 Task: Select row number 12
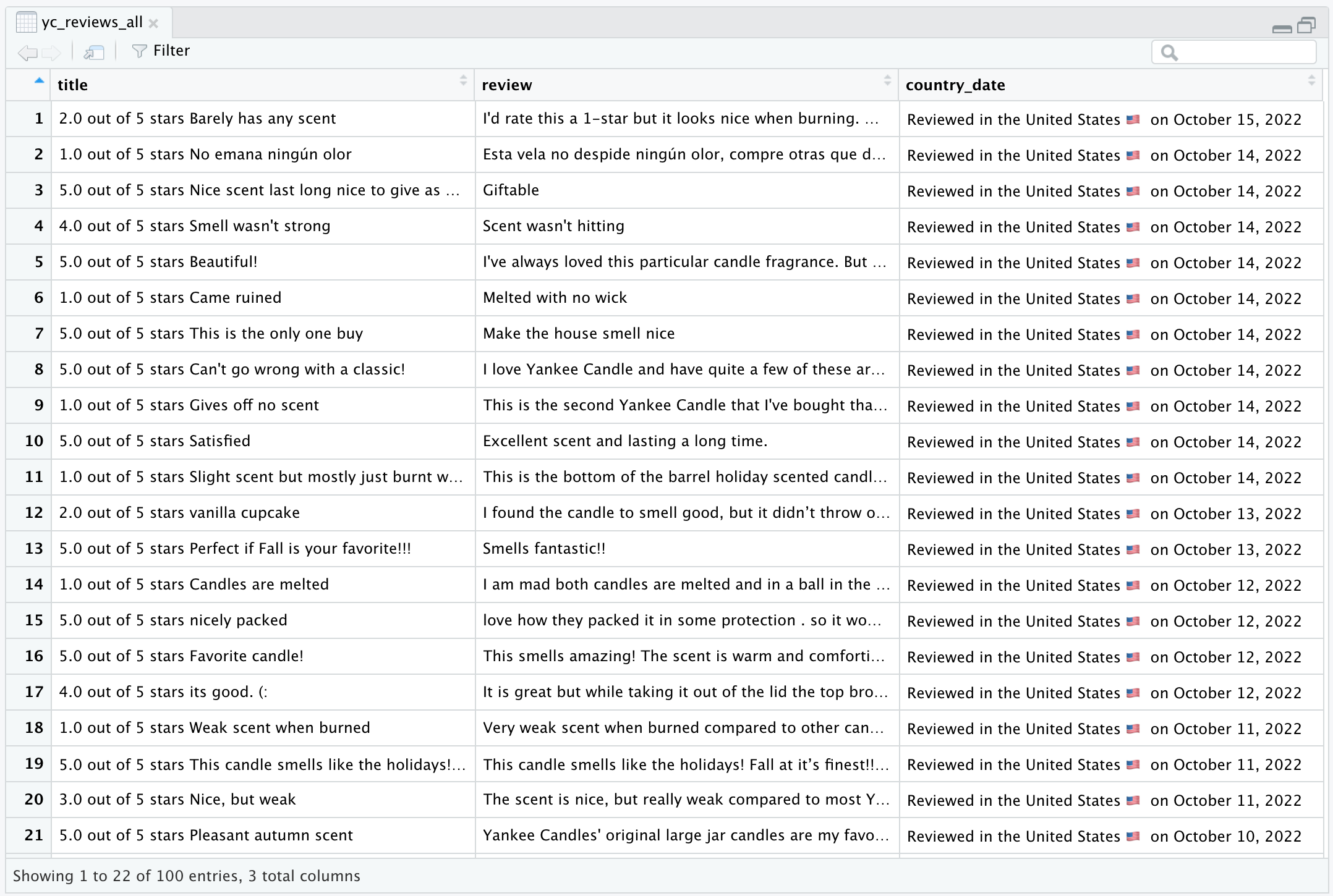click(x=34, y=513)
